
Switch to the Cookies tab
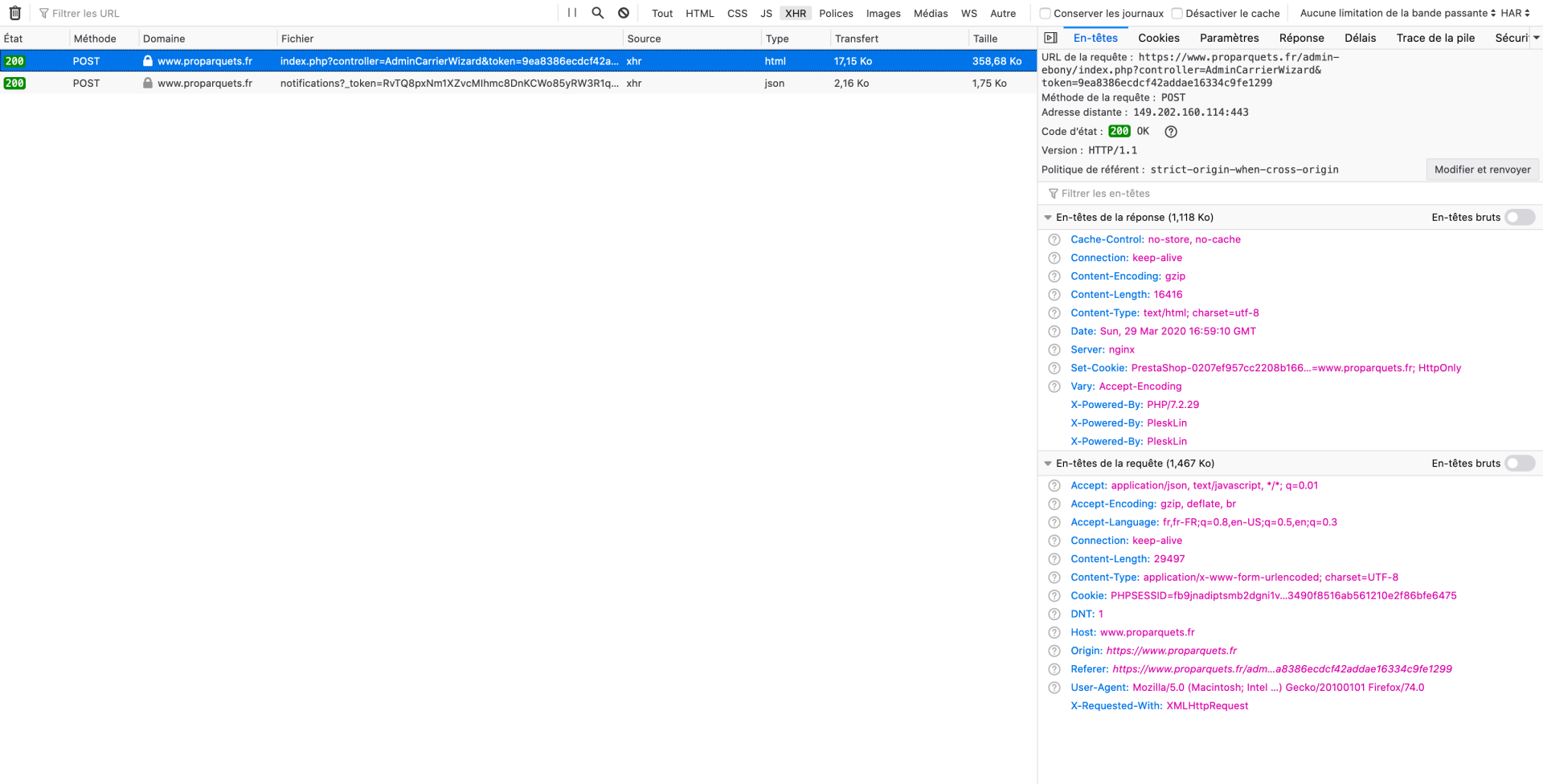click(x=1159, y=38)
